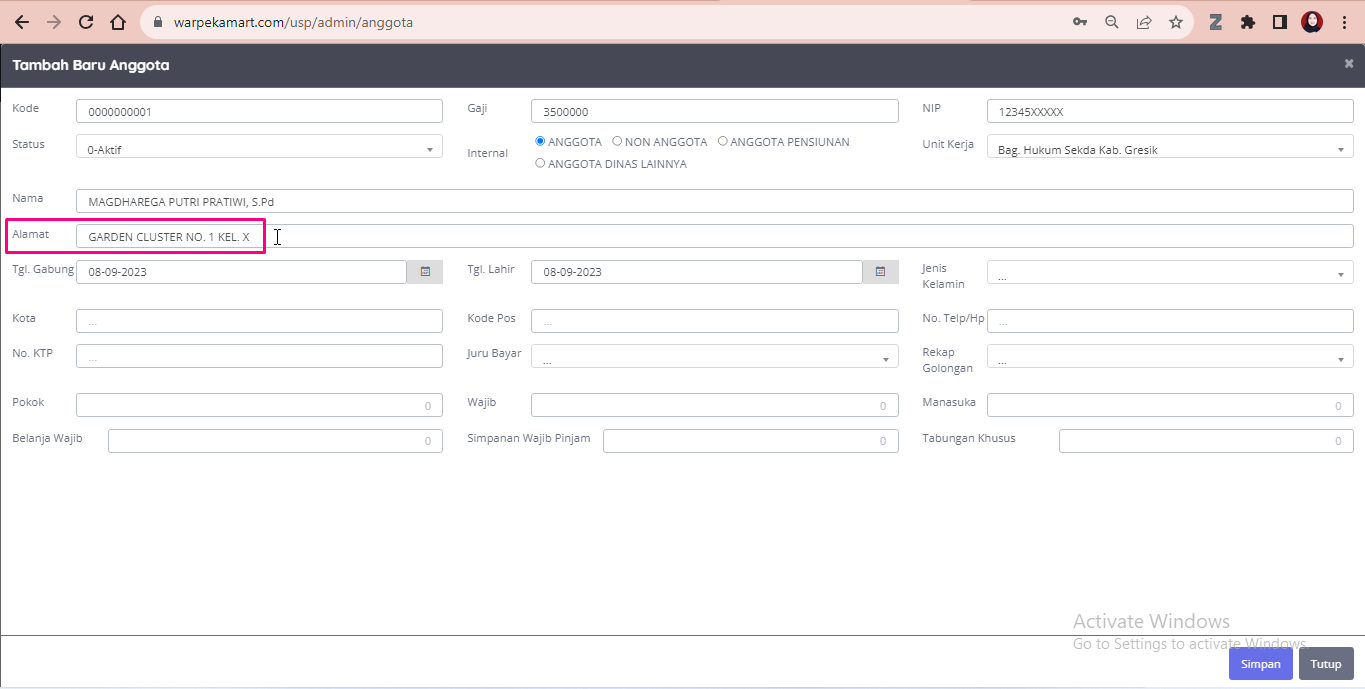The height and width of the screenshot is (689, 1365).
Task: Open the Rekap Golongan dropdown
Action: 1170,356
